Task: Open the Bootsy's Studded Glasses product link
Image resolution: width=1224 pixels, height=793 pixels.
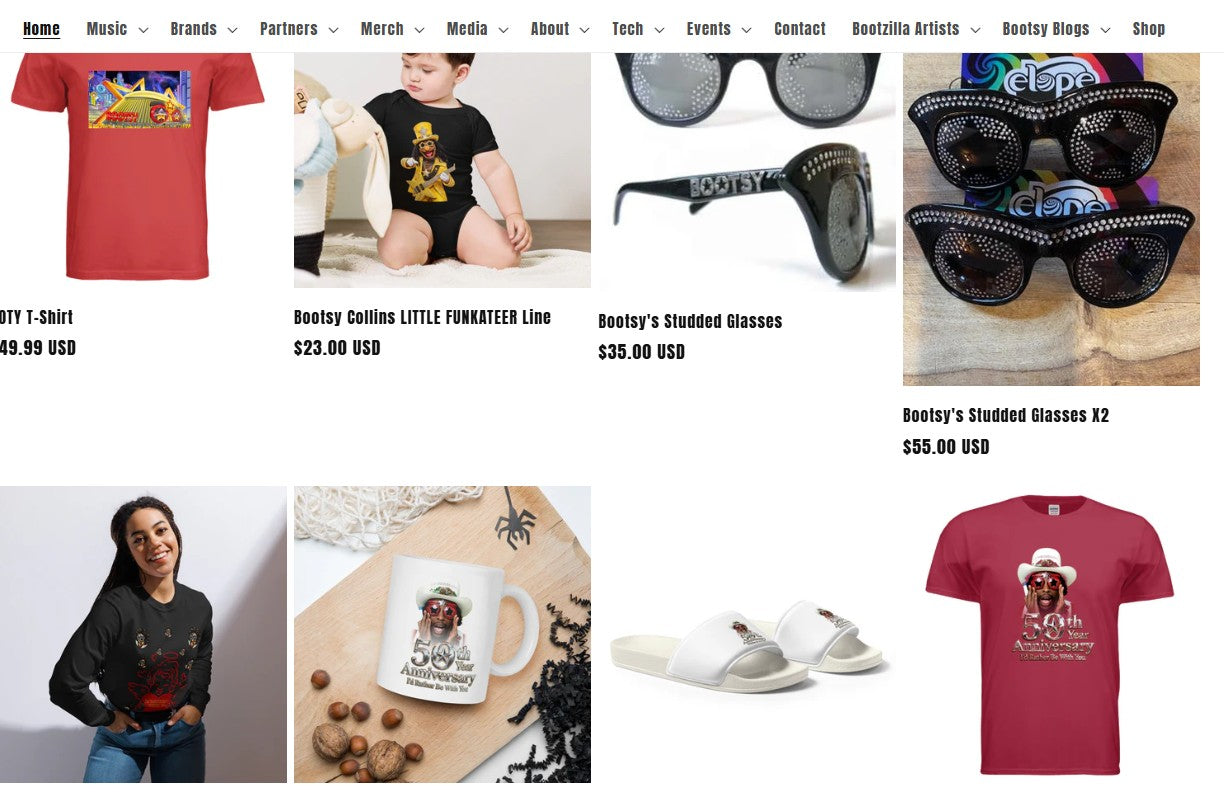Action: pos(690,321)
